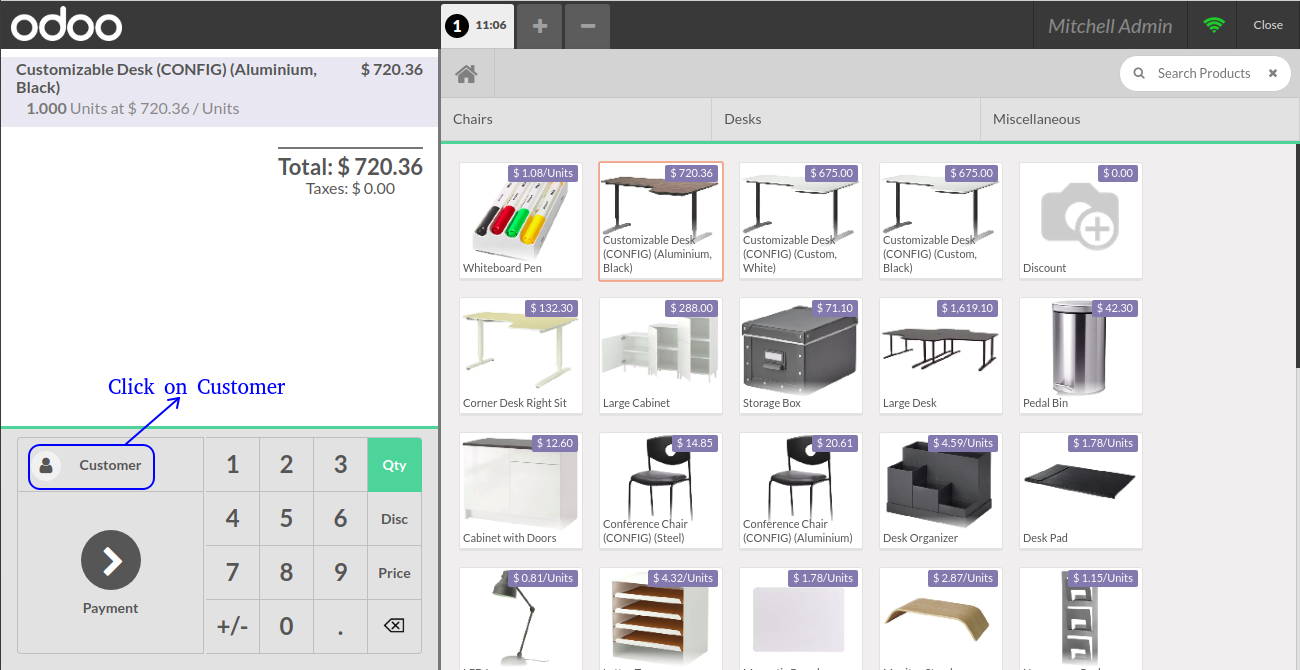The image size is (1300, 670).
Task: Open the Chairs category
Action: (576, 119)
